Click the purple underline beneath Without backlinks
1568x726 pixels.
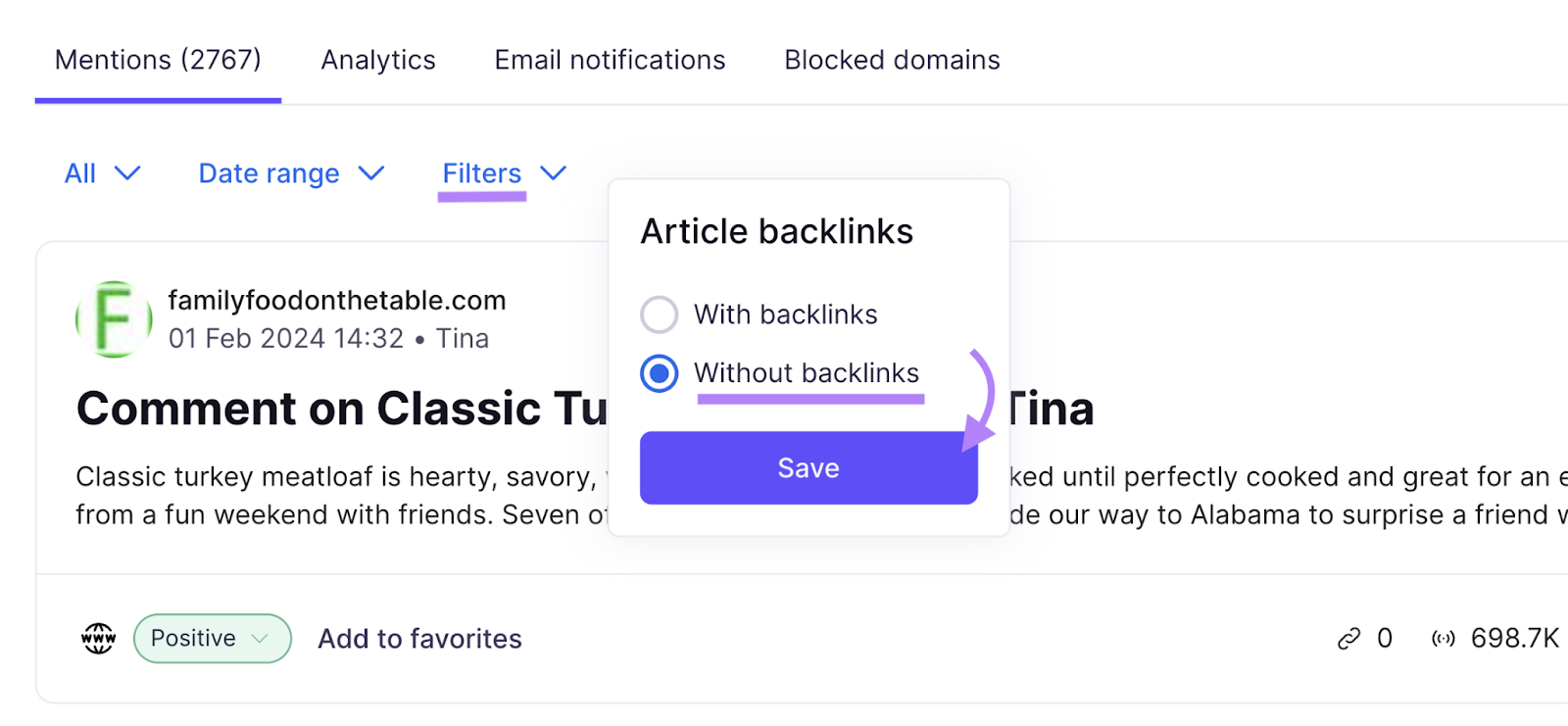(x=811, y=398)
